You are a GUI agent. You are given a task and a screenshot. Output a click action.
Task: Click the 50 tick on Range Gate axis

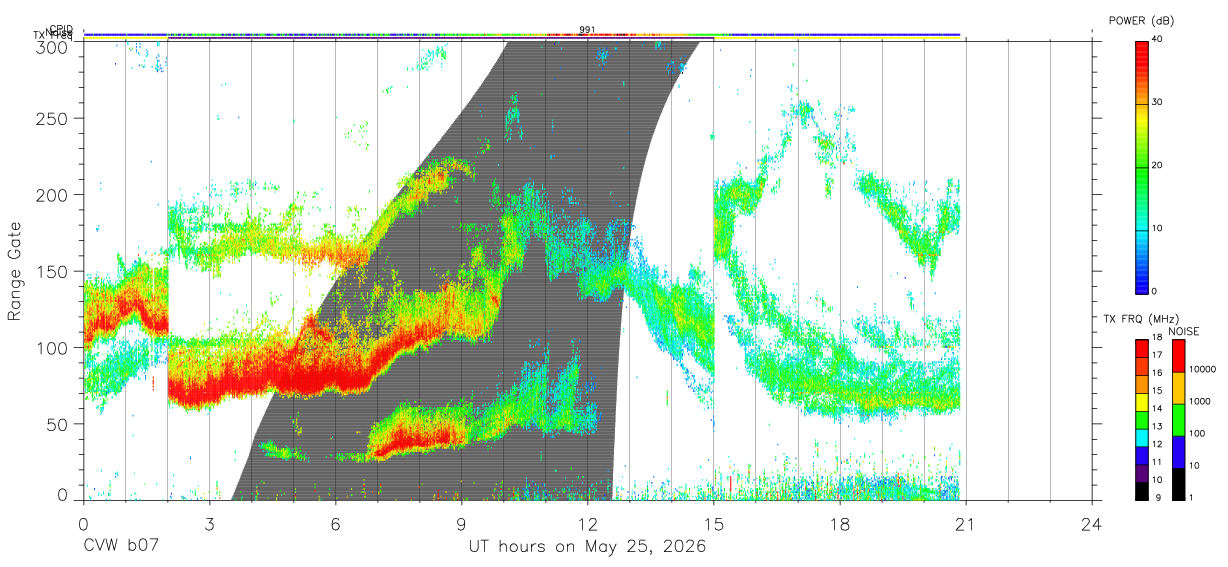point(59,424)
